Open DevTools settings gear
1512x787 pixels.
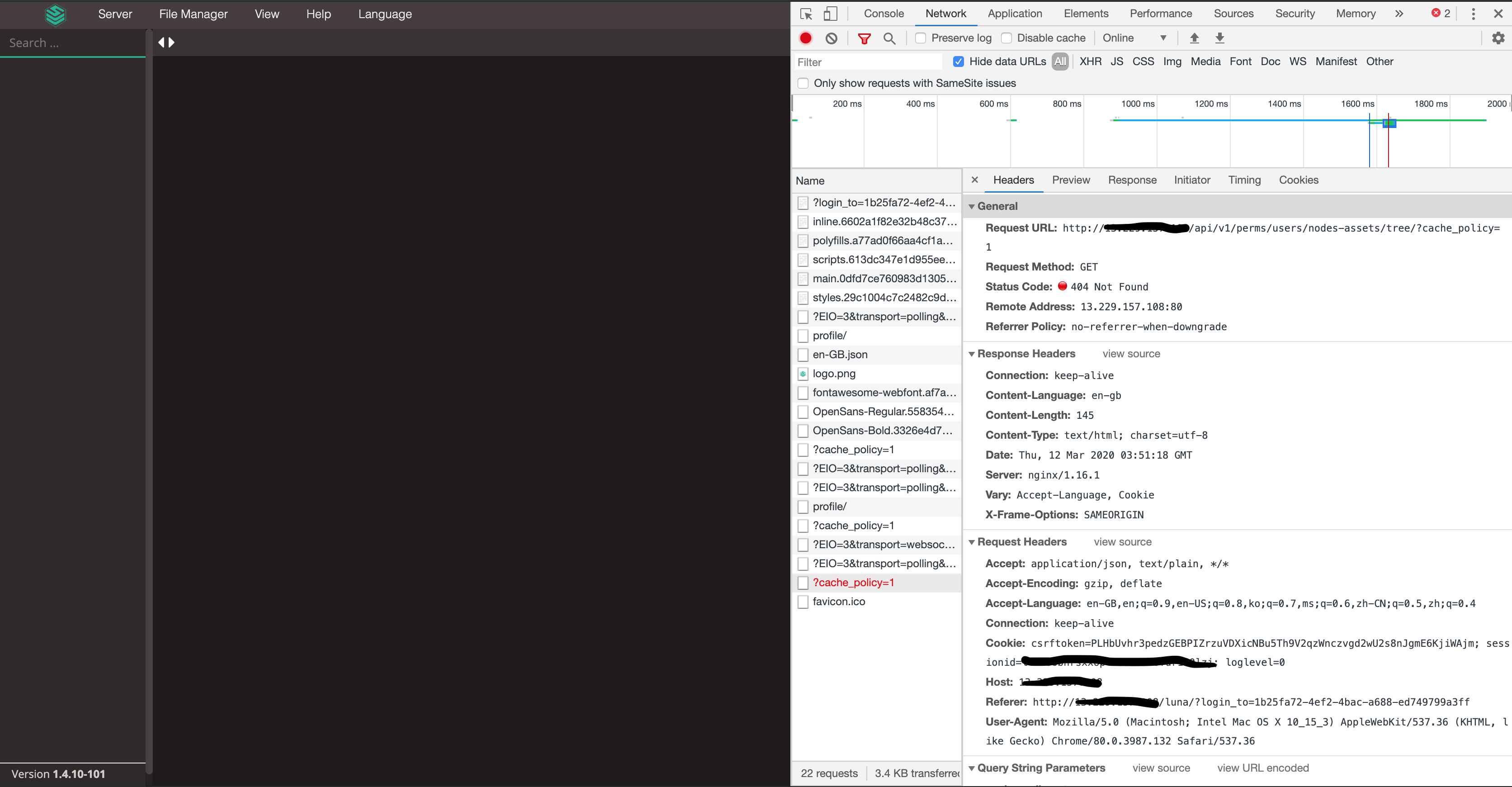click(x=1498, y=38)
